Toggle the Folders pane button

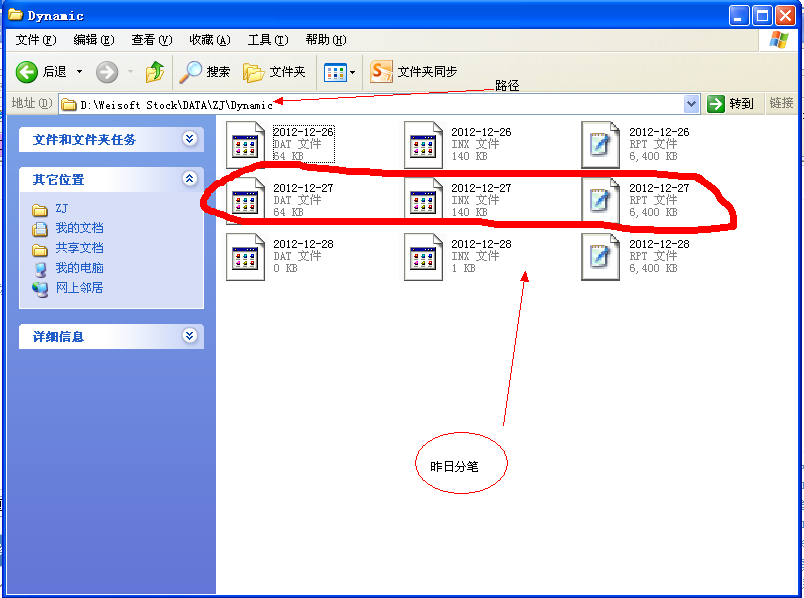point(274,72)
